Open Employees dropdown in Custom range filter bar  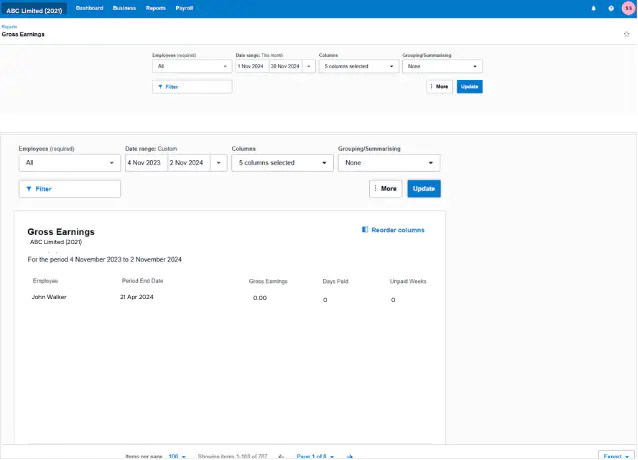(x=70, y=163)
